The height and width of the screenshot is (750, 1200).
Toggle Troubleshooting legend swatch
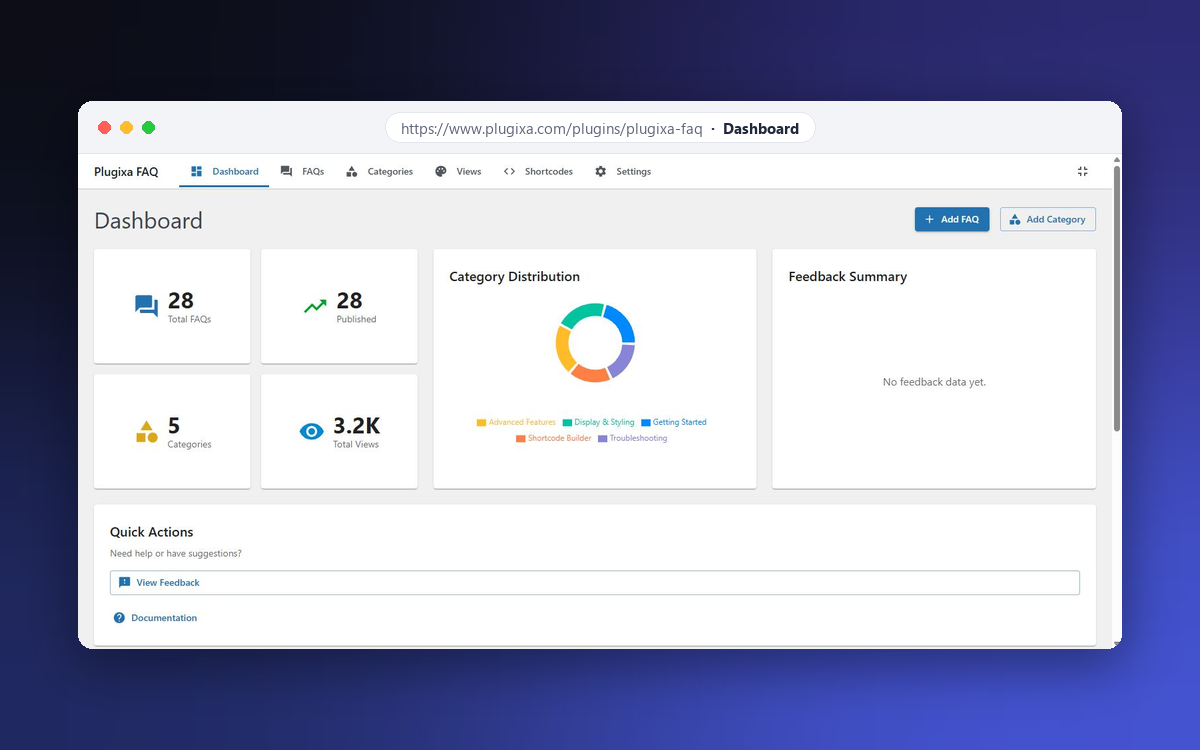coord(603,439)
